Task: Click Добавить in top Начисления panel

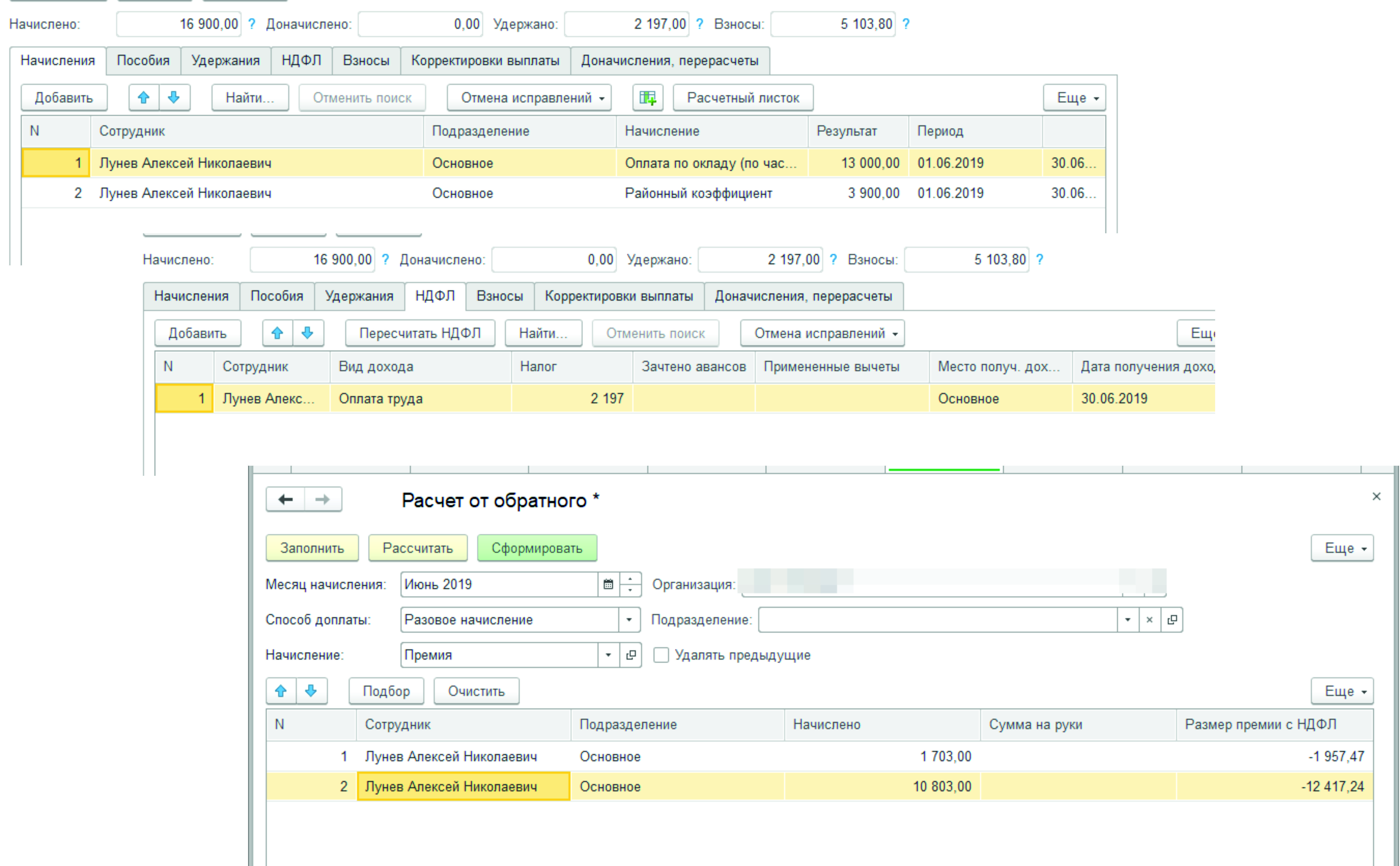Action: tap(64, 98)
